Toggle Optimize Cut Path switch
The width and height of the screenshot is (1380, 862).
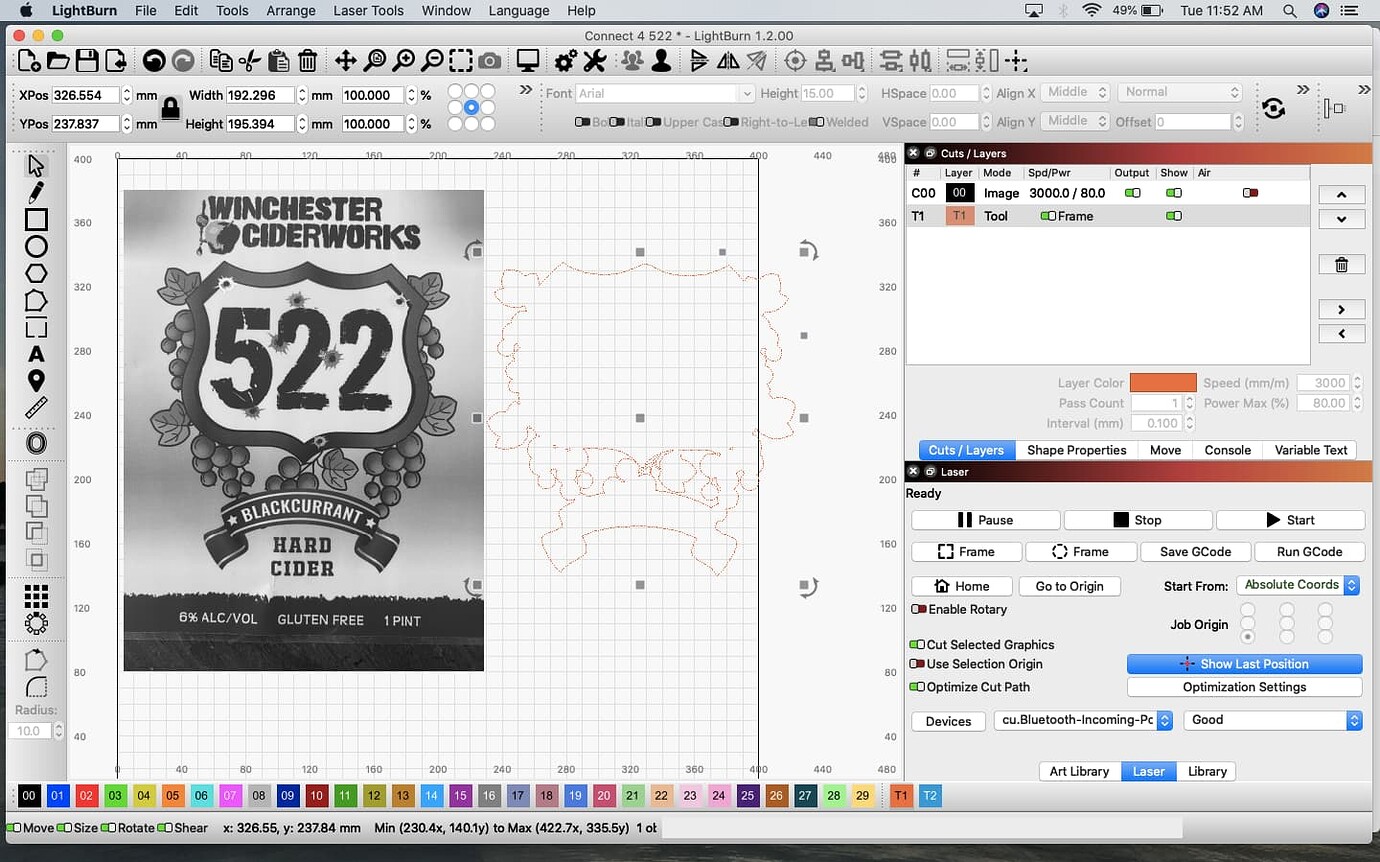pos(916,687)
